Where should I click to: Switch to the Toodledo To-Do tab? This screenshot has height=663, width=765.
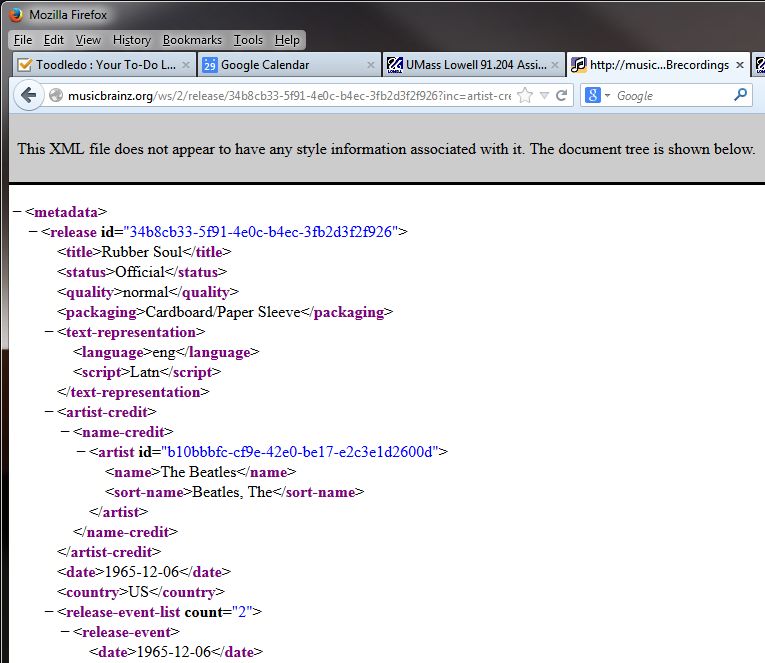103,65
